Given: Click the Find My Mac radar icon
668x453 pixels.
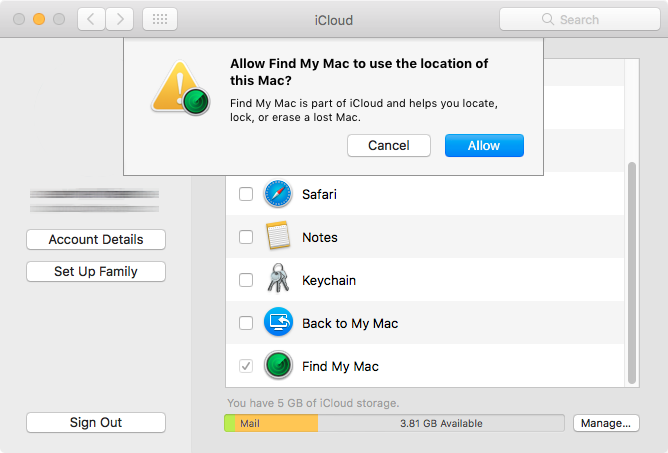Looking at the screenshot, I should pyautogui.click(x=278, y=365).
